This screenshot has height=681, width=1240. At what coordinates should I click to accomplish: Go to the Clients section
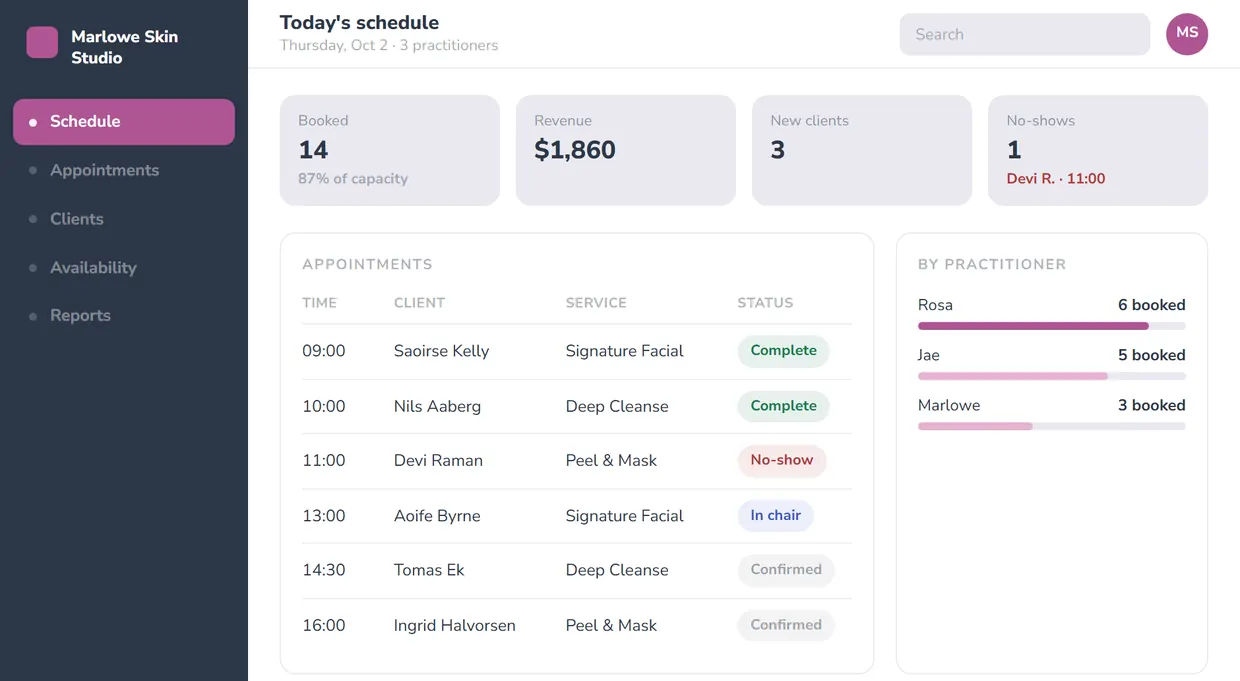coord(124,219)
